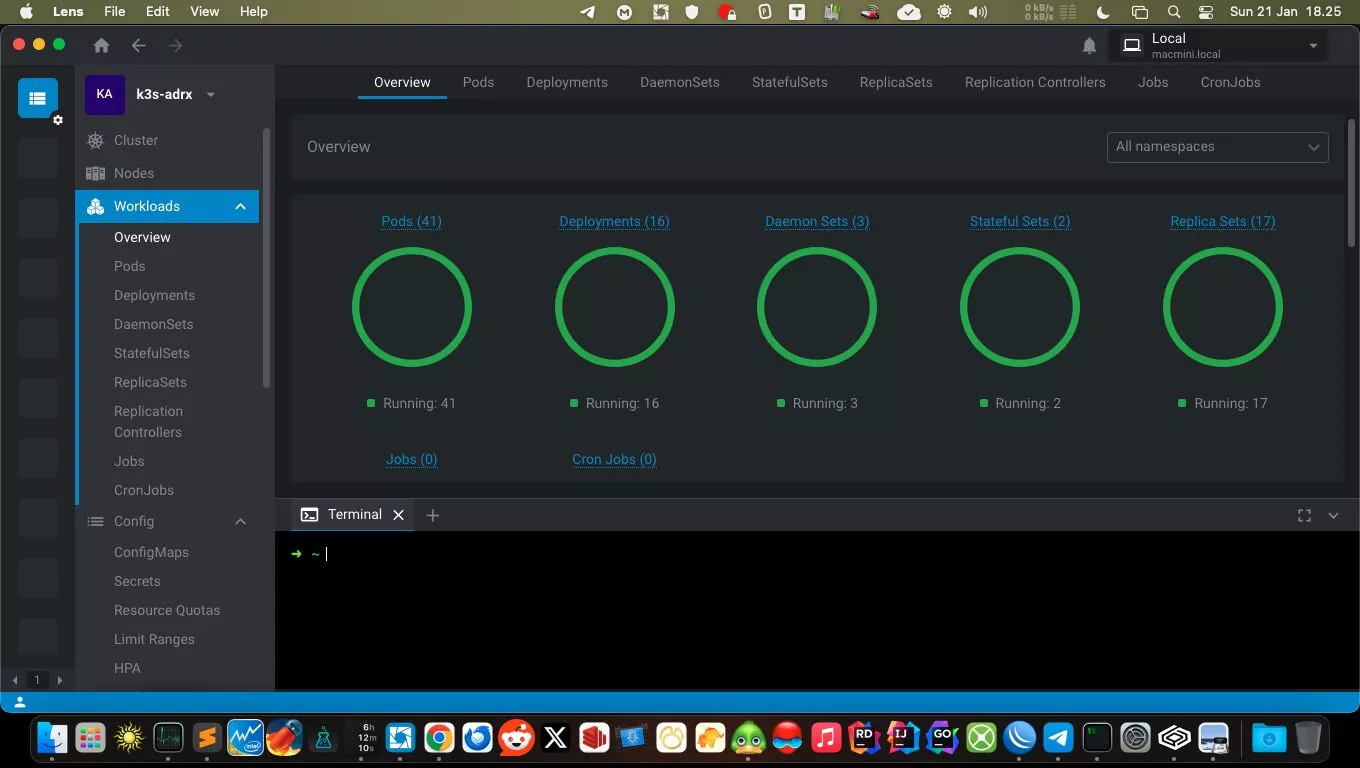
Task: Open GoLand from the Dock
Action: click(942, 738)
